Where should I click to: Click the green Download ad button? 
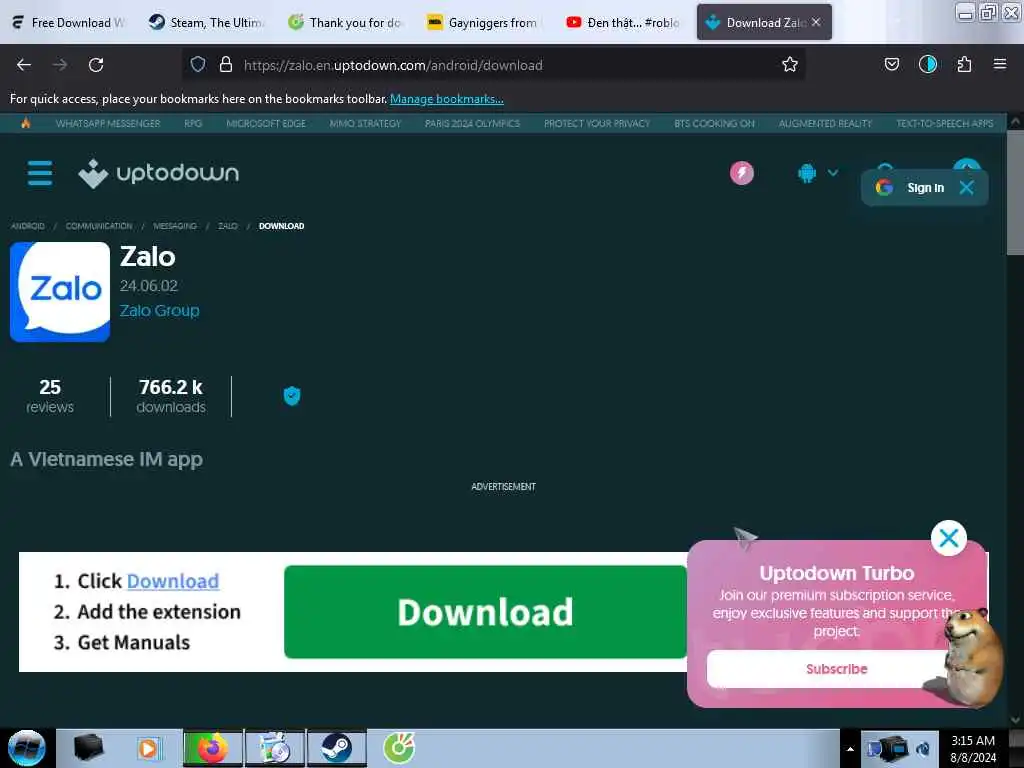click(x=485, y=612)
